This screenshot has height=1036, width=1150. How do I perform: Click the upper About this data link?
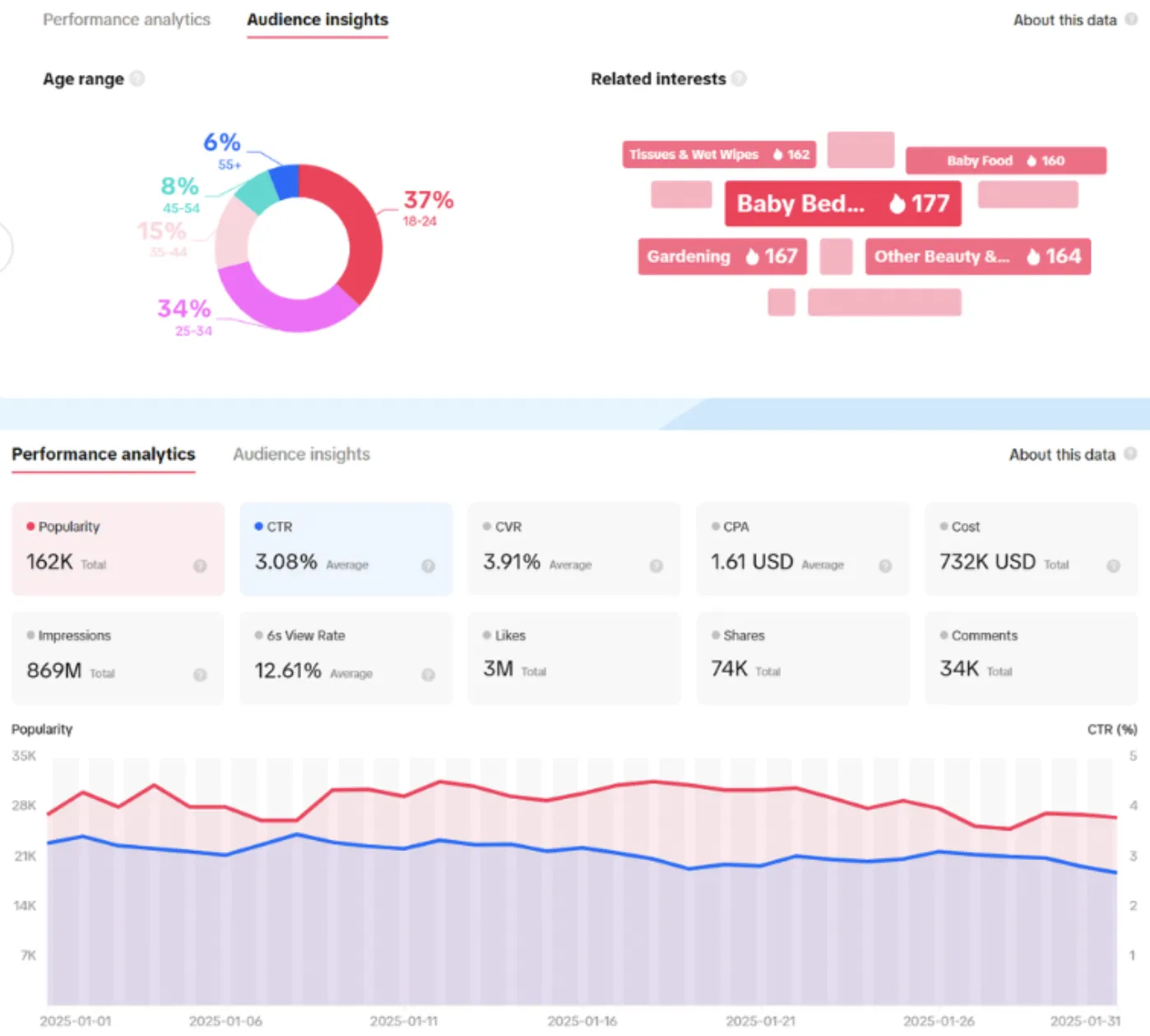click(x=1064, y=20)
